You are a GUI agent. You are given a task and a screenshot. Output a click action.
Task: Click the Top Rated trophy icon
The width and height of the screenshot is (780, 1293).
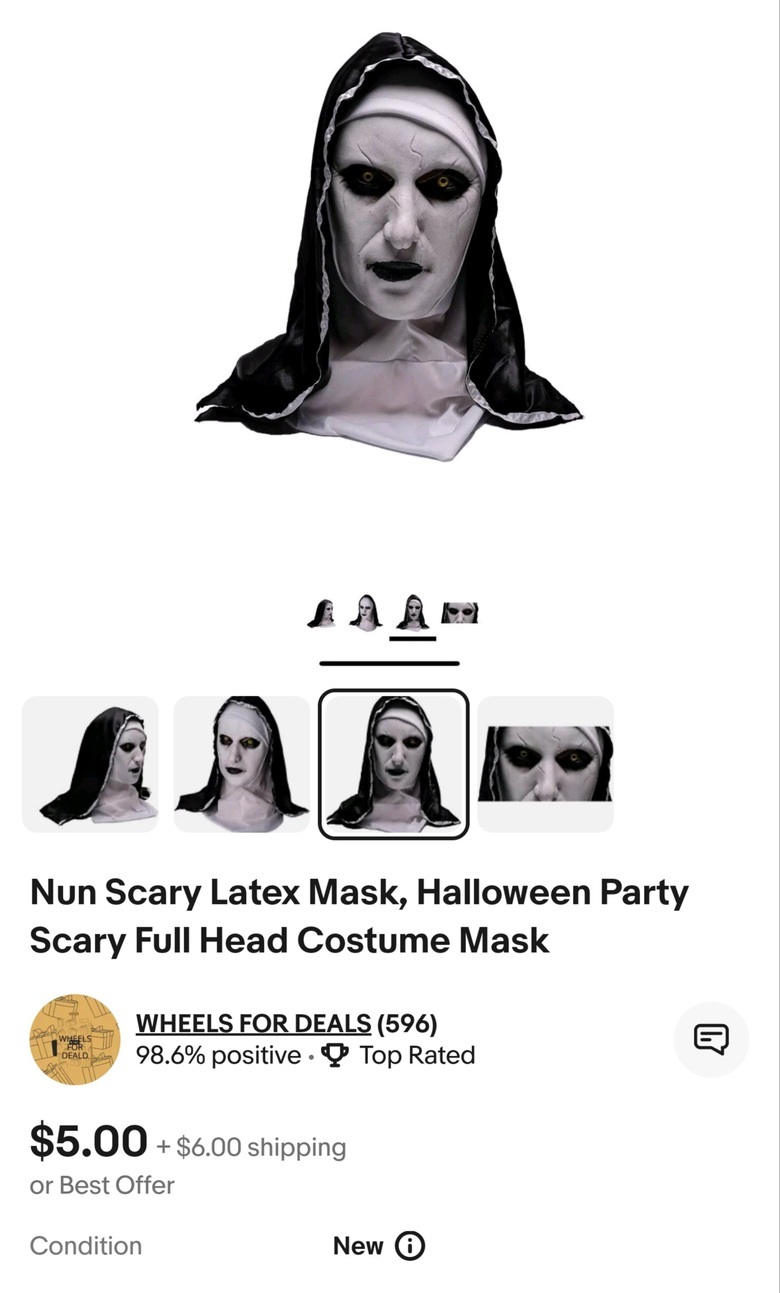click(335, 1056)
